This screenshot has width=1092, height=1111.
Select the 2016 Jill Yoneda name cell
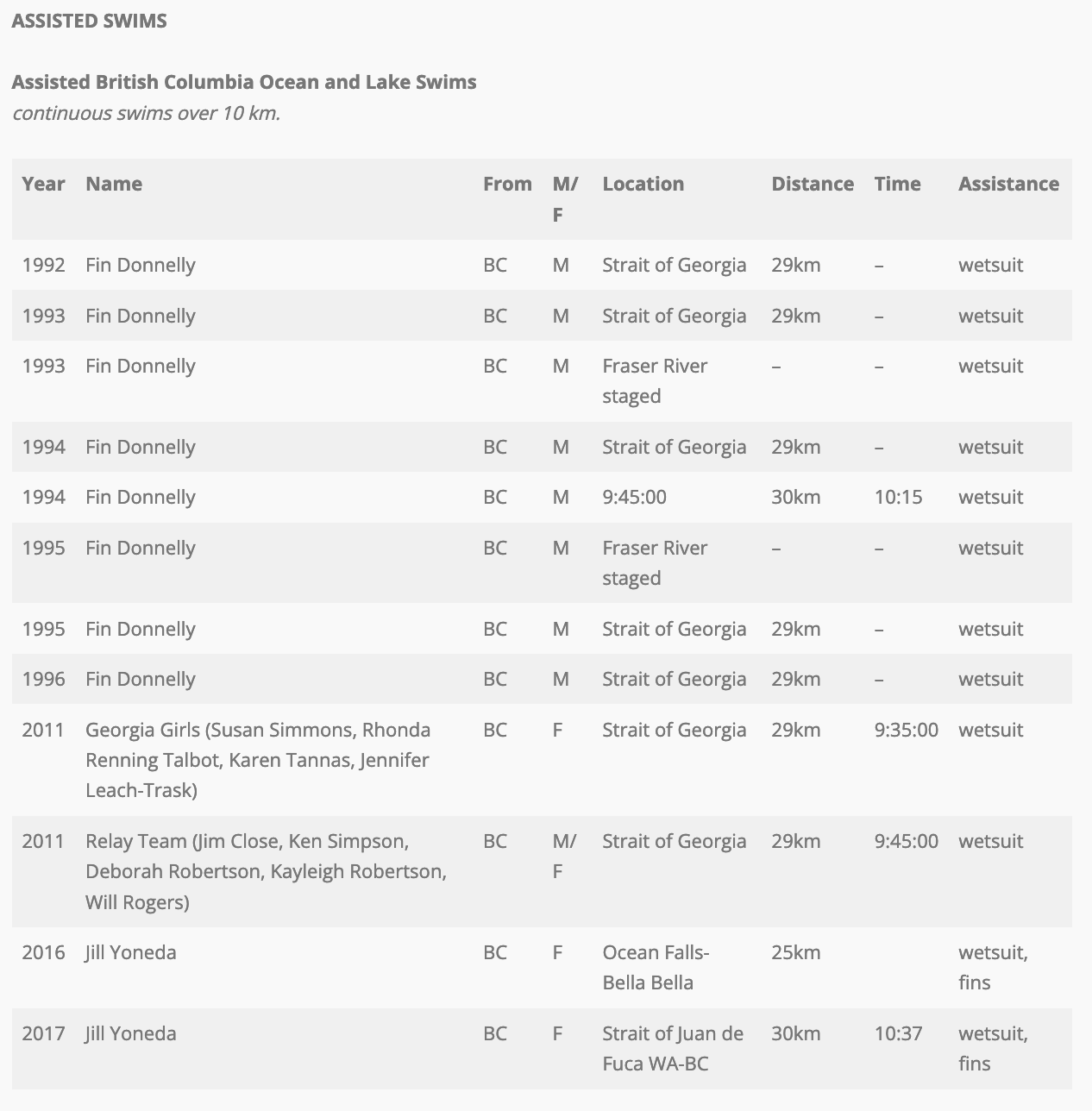tap(130, 952)
